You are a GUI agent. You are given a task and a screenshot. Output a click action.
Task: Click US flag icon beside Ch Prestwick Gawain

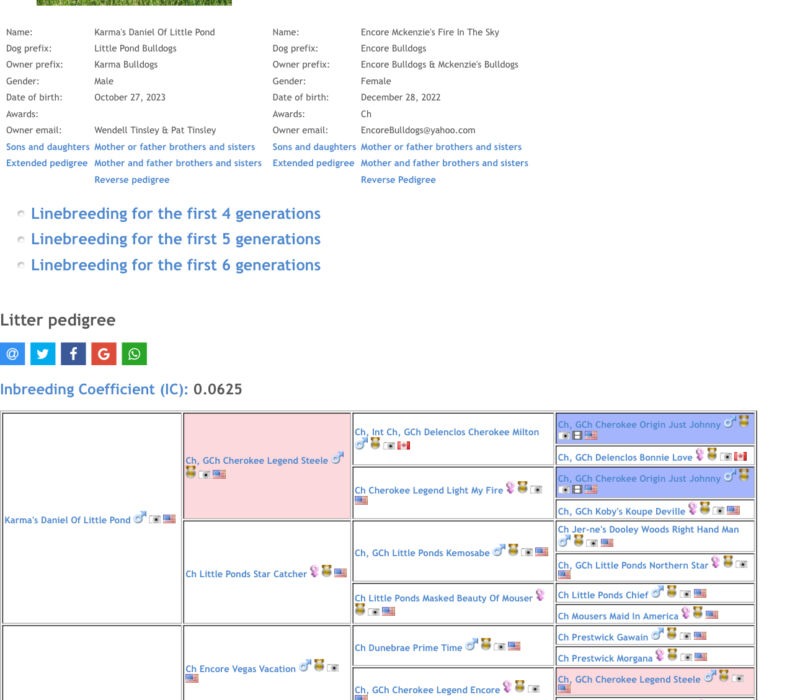click(x=700, y=636)
